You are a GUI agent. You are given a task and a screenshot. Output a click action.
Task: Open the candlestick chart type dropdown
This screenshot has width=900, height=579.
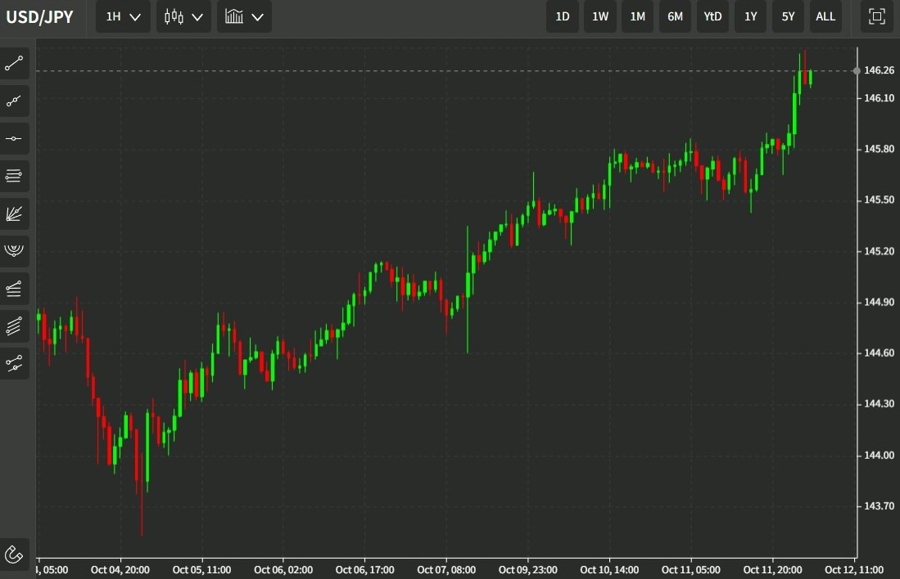tap(184, 17)
